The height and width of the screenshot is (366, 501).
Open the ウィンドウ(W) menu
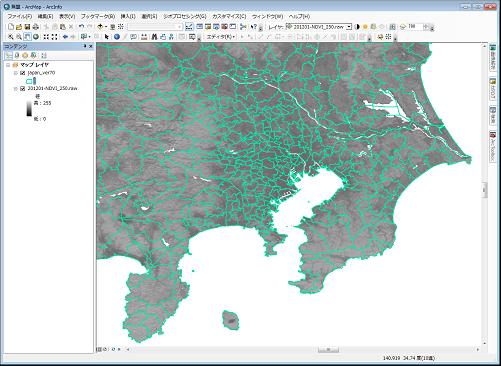(267, 16)
